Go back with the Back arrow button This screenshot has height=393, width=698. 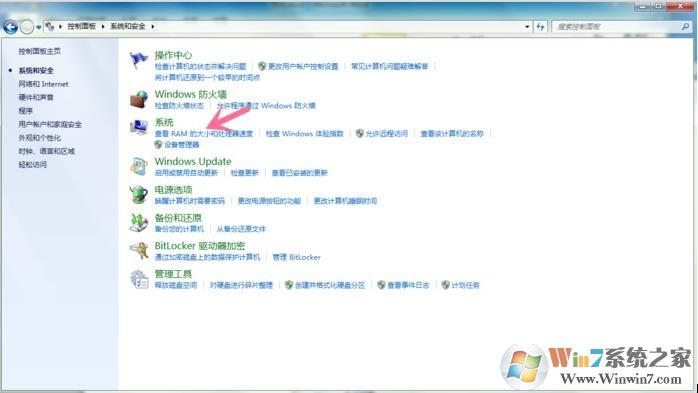(x=10, y=27)
